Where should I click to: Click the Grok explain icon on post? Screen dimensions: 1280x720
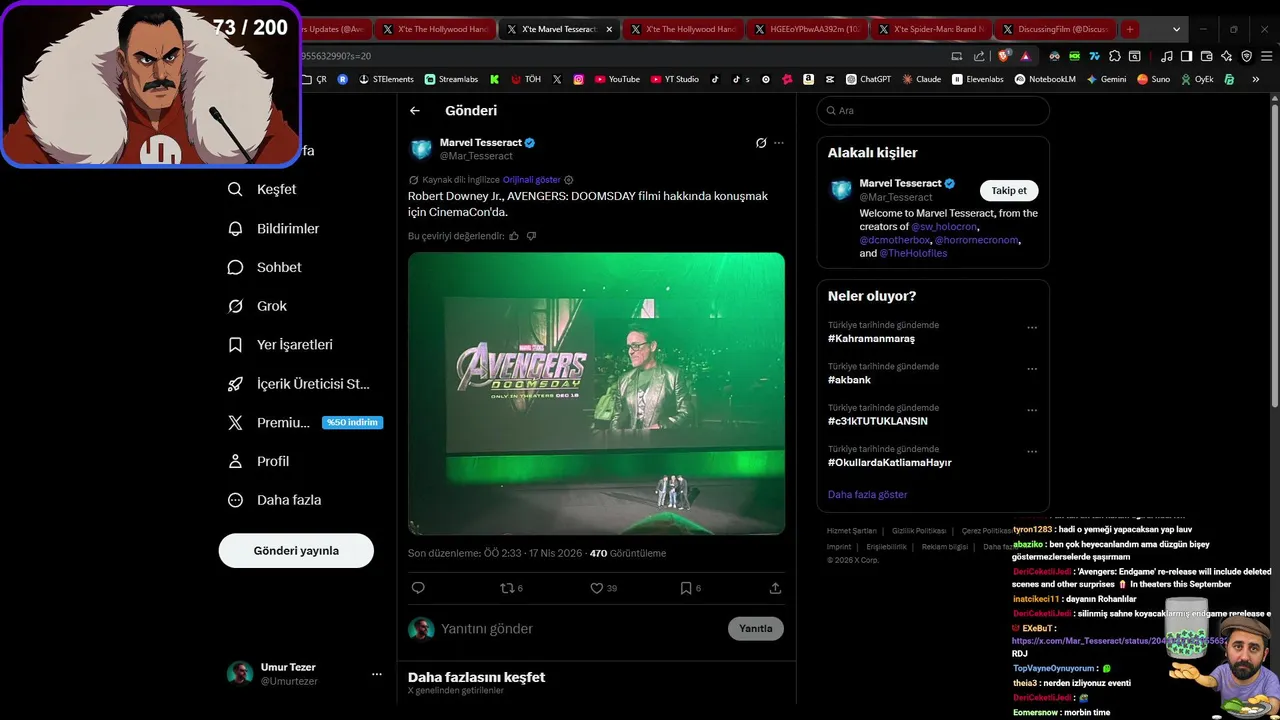(761, 143)
